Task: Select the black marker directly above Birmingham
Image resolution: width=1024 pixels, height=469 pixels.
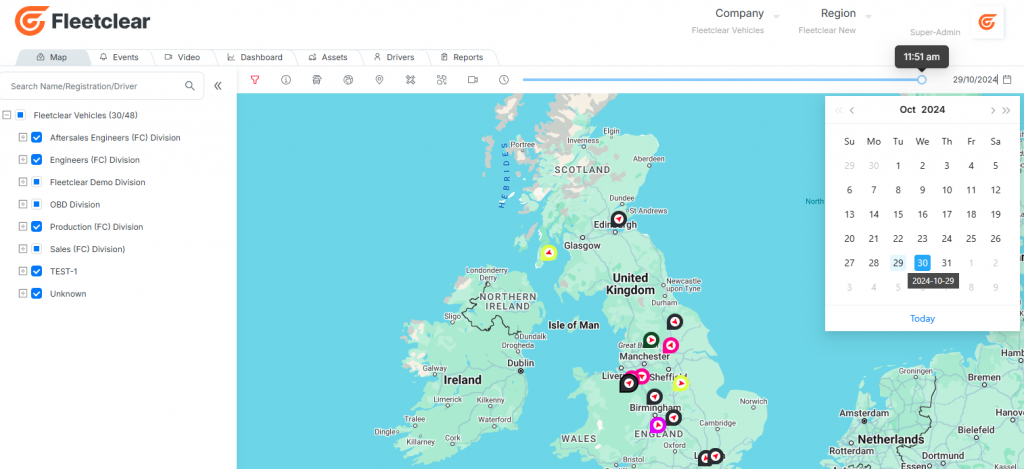Action: coord(654,396)
